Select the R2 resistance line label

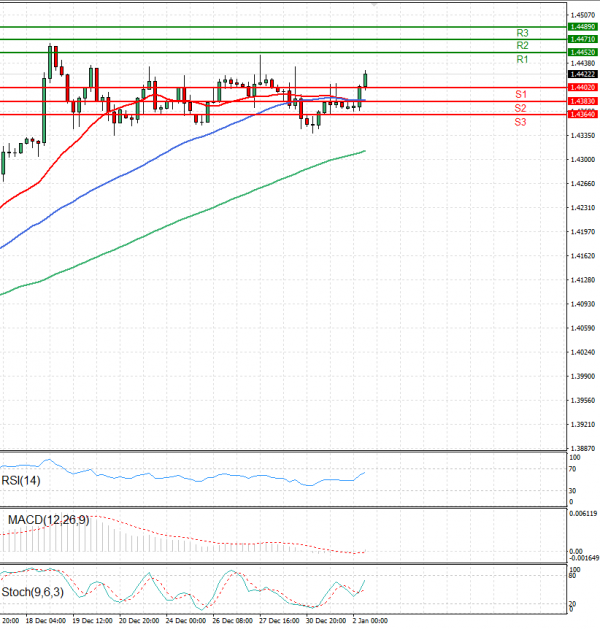pos(522,45)
